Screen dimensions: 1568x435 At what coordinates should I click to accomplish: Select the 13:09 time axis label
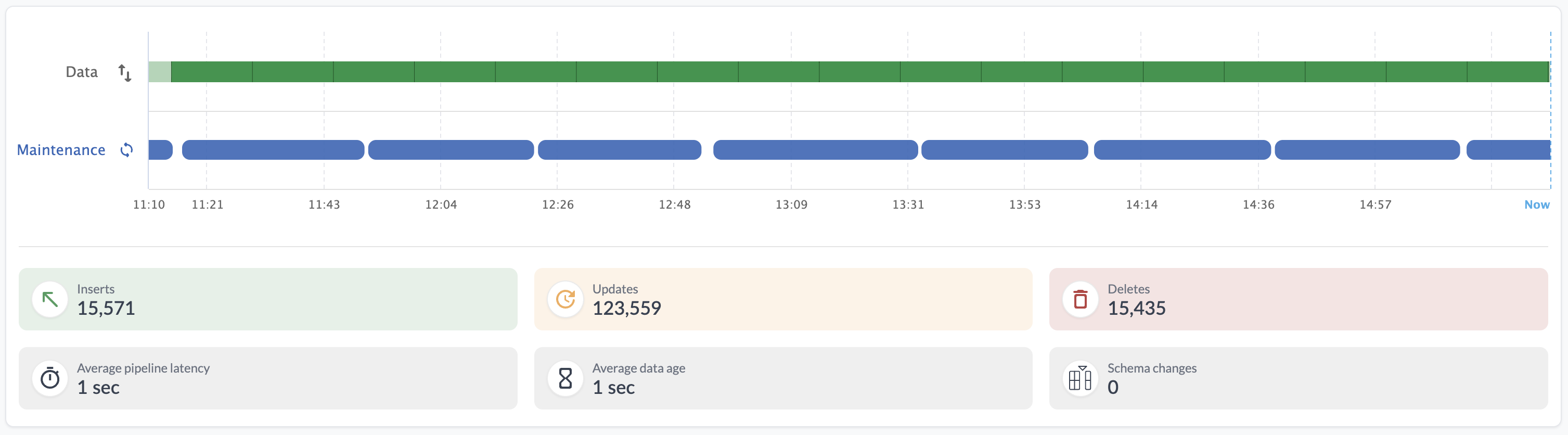click(791, 205)
